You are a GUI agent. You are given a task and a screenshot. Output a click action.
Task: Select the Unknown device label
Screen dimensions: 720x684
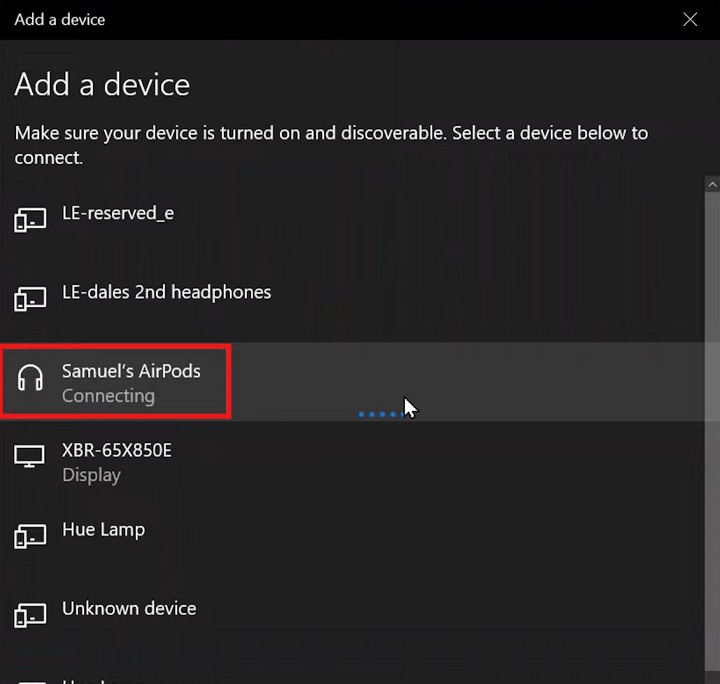coord(129,608)
